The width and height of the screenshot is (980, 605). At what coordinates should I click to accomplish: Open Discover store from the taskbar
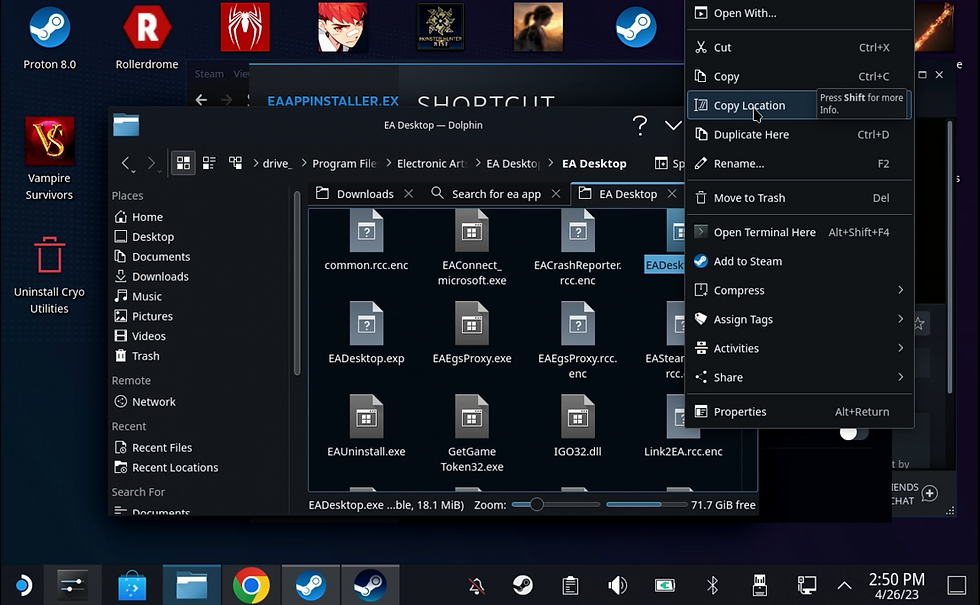[x=132, y=586]
